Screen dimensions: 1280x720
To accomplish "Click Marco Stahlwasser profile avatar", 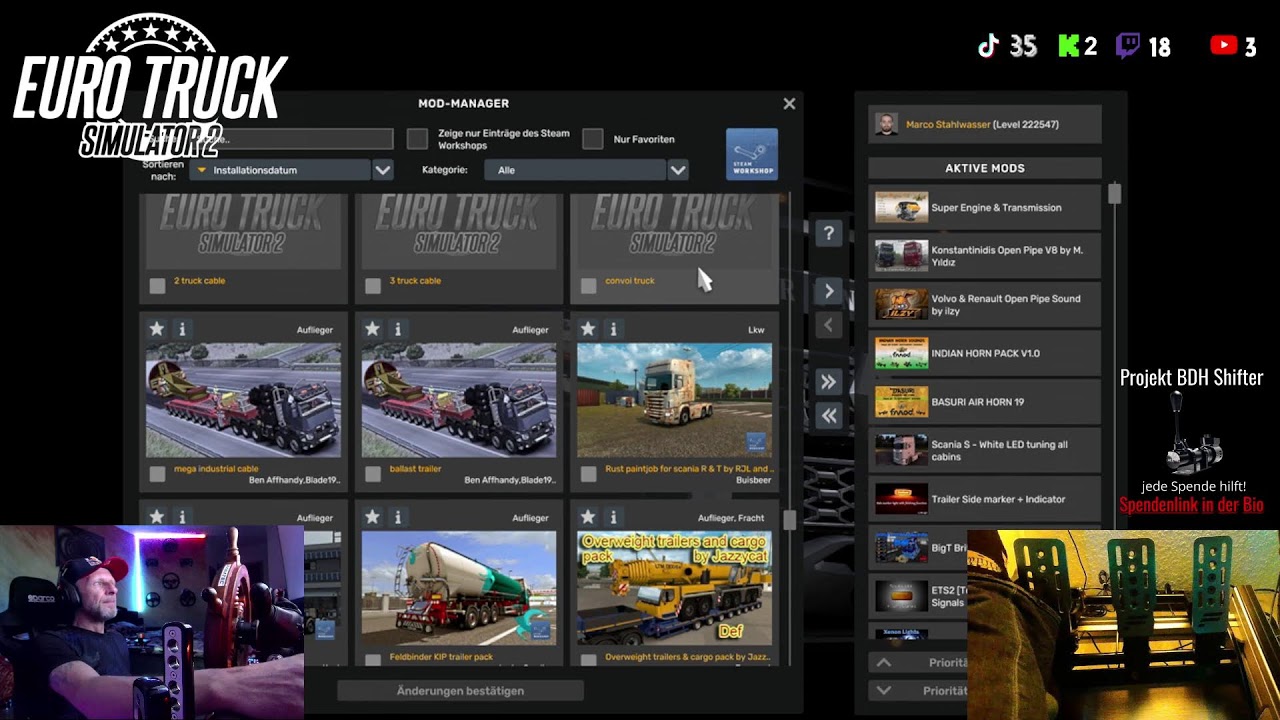I will [x=886, y=124].
